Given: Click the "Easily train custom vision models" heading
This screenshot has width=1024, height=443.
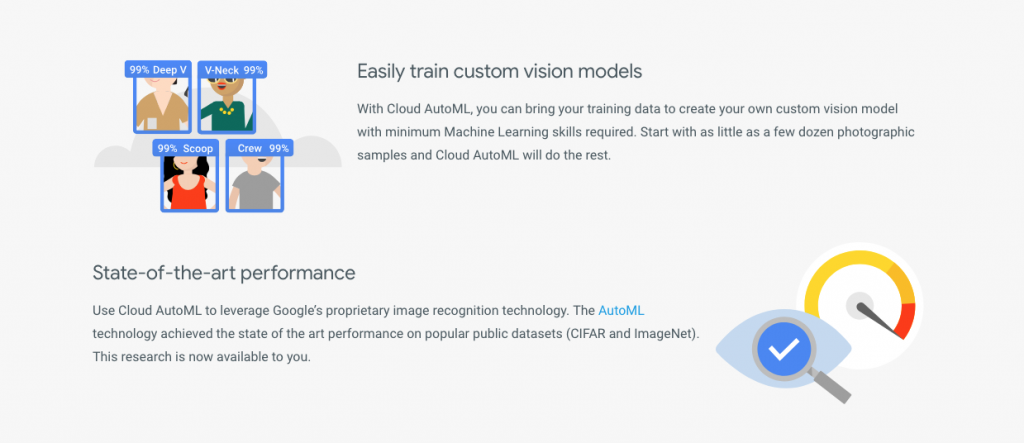Looking at the screenshot, I should pos(499,71).
